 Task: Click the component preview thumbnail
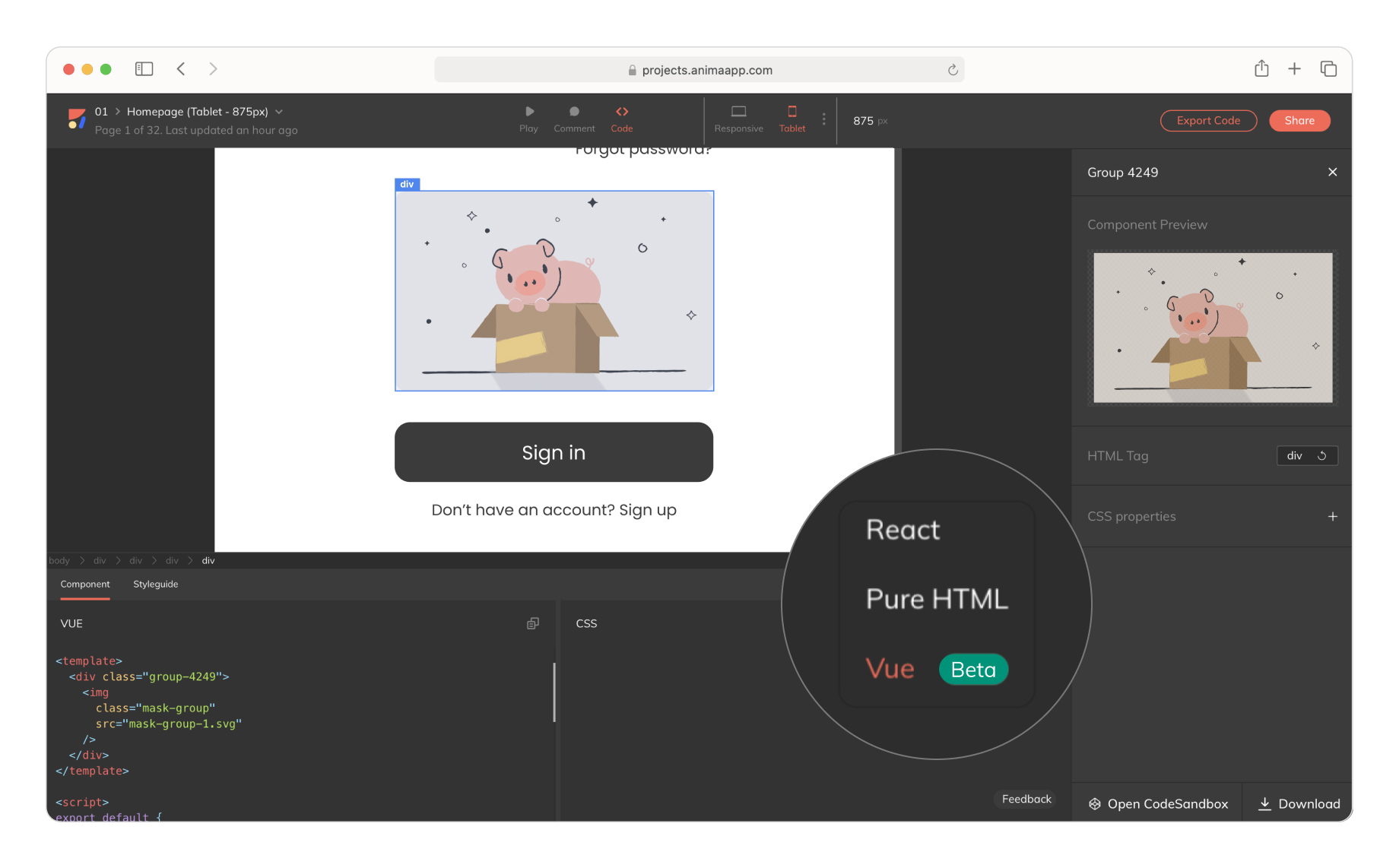click(x=1212, y=328)
